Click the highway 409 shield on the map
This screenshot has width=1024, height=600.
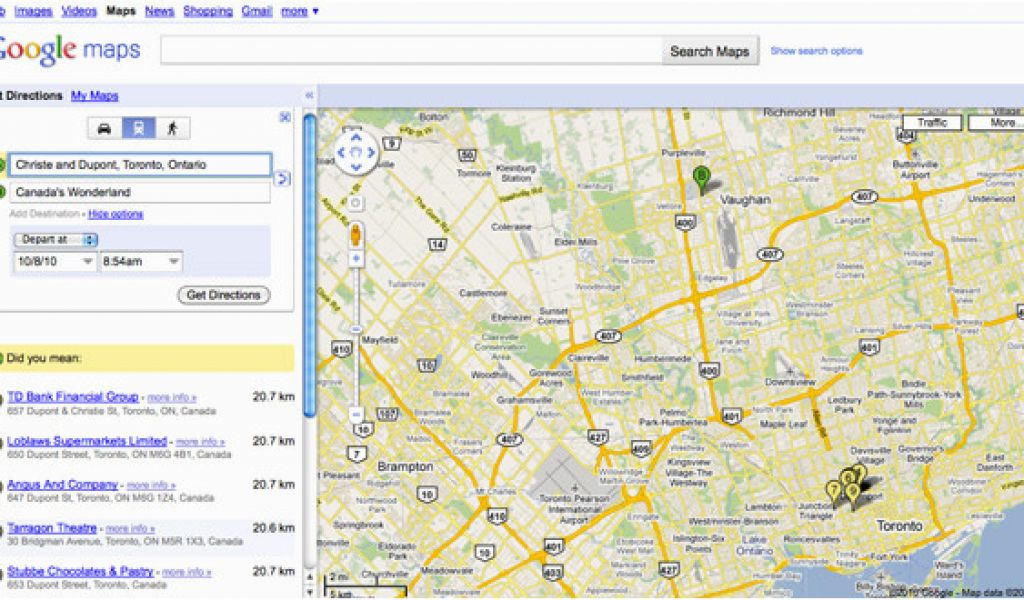[641, 449]
